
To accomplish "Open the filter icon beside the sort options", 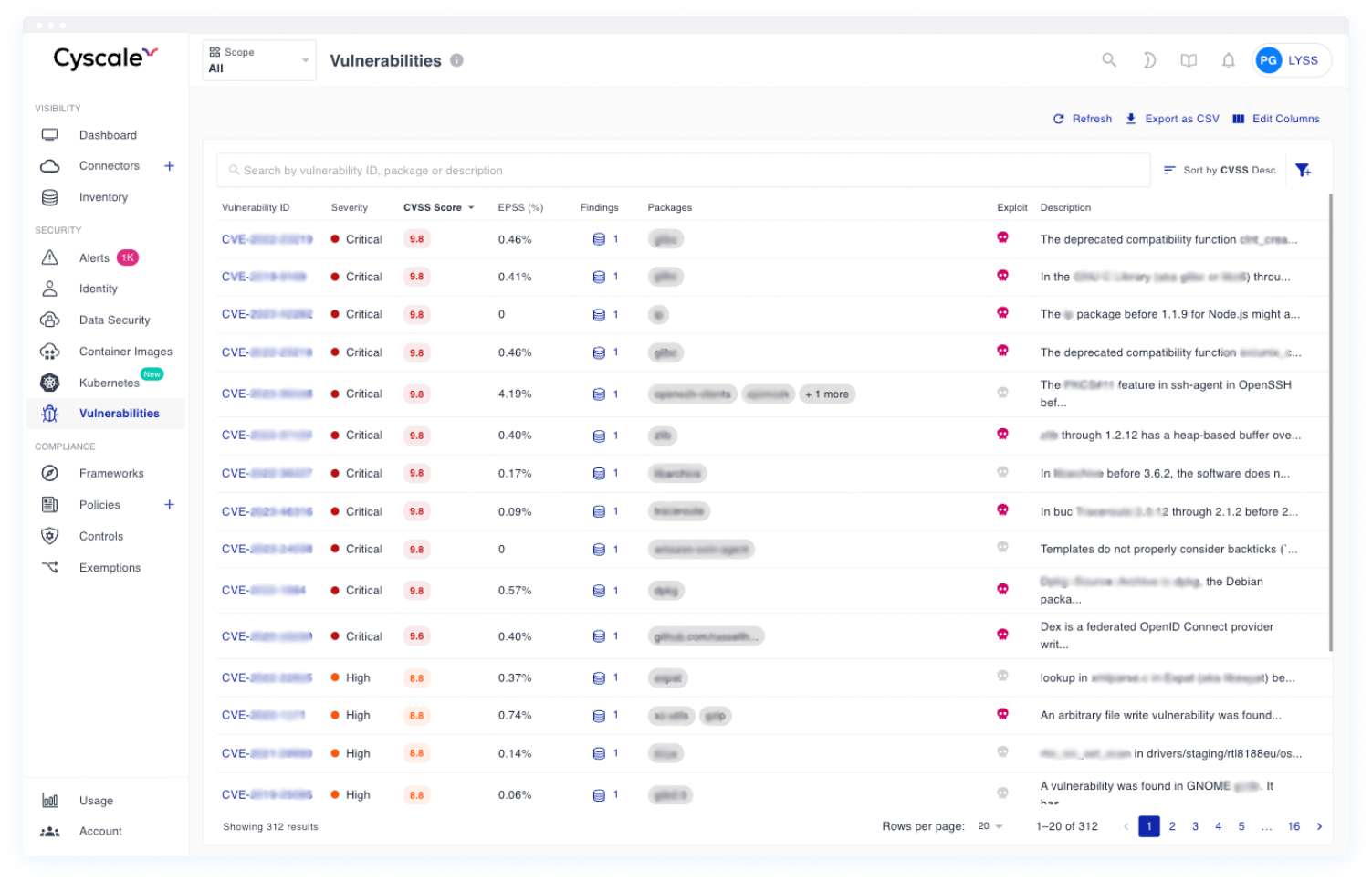I will coord(1304,169).
